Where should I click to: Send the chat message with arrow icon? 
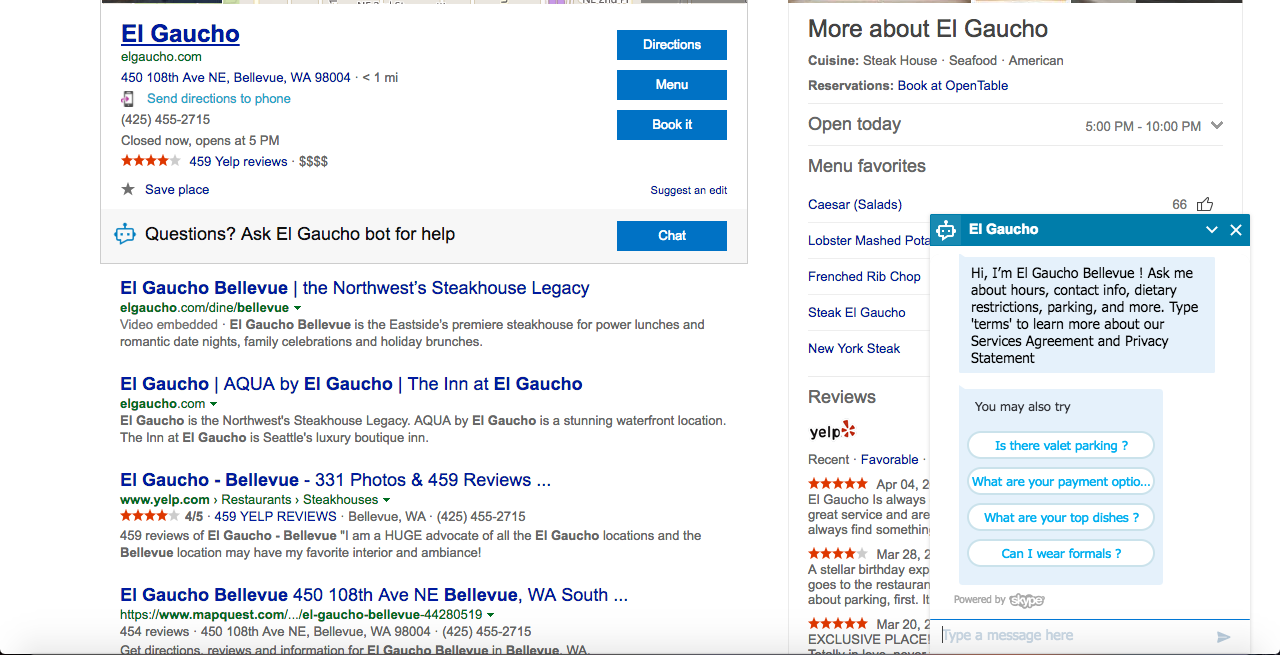1223,636
